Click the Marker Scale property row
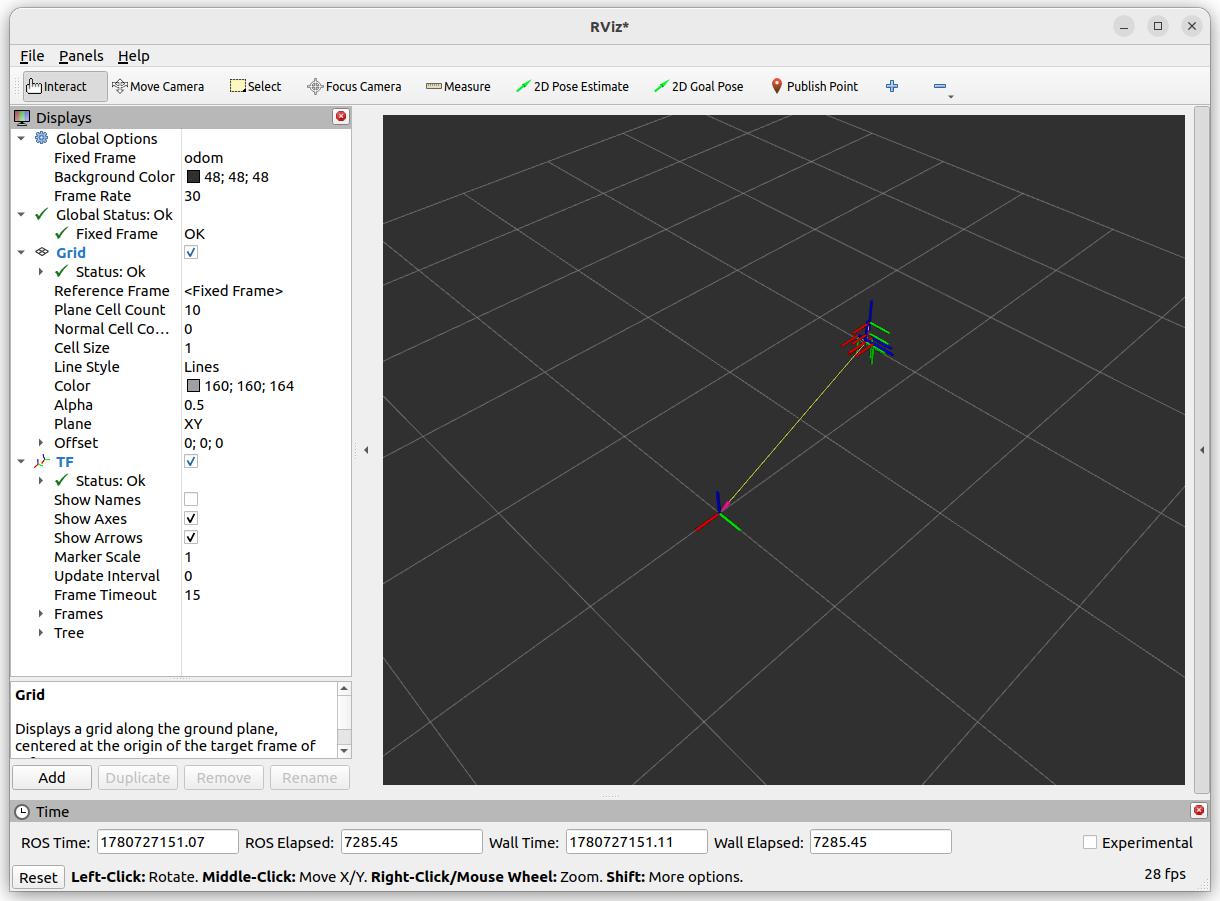The height and width of the screenshot is (901, 1220). 181,556
